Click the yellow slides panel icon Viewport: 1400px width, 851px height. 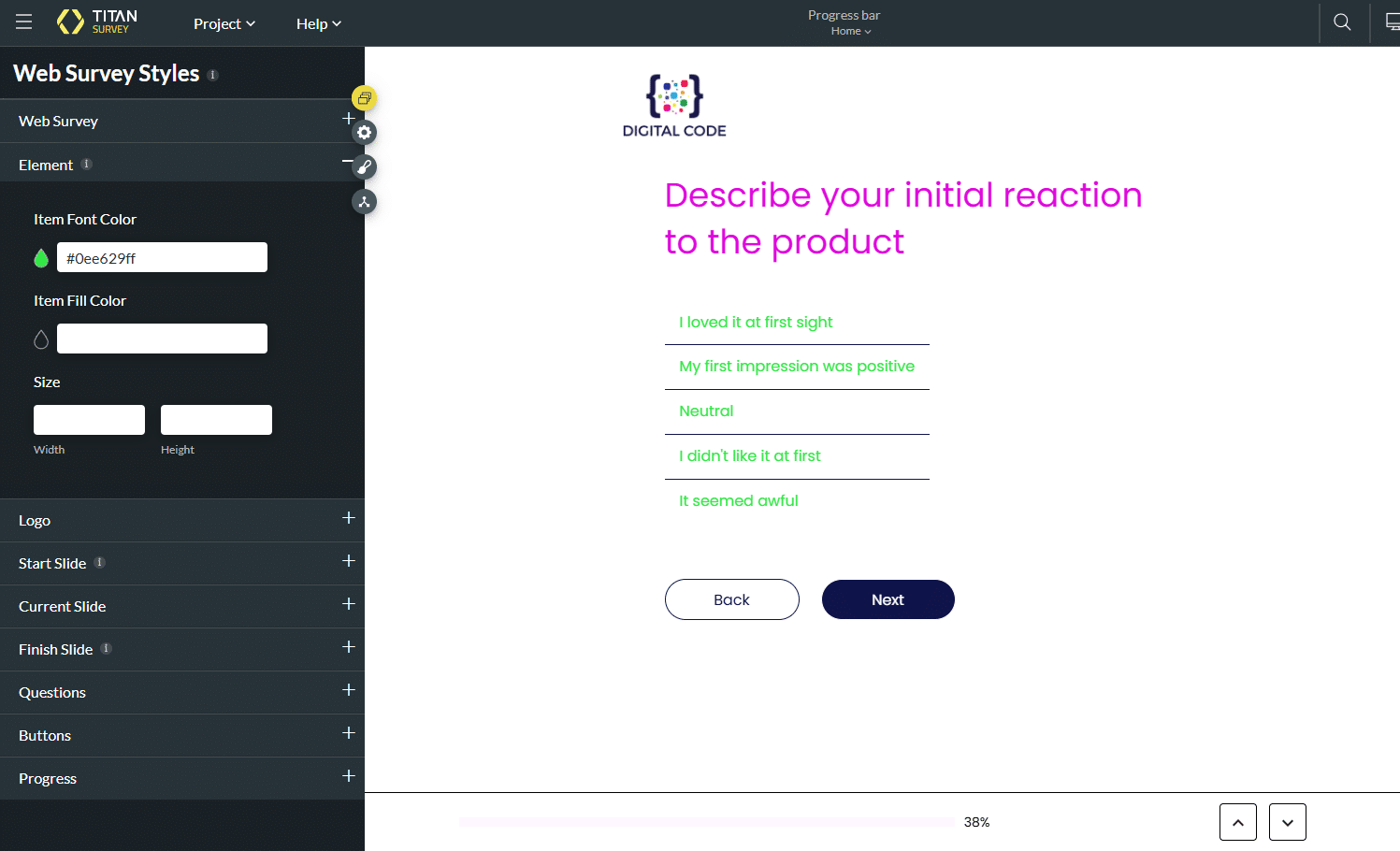click(364, 97)
